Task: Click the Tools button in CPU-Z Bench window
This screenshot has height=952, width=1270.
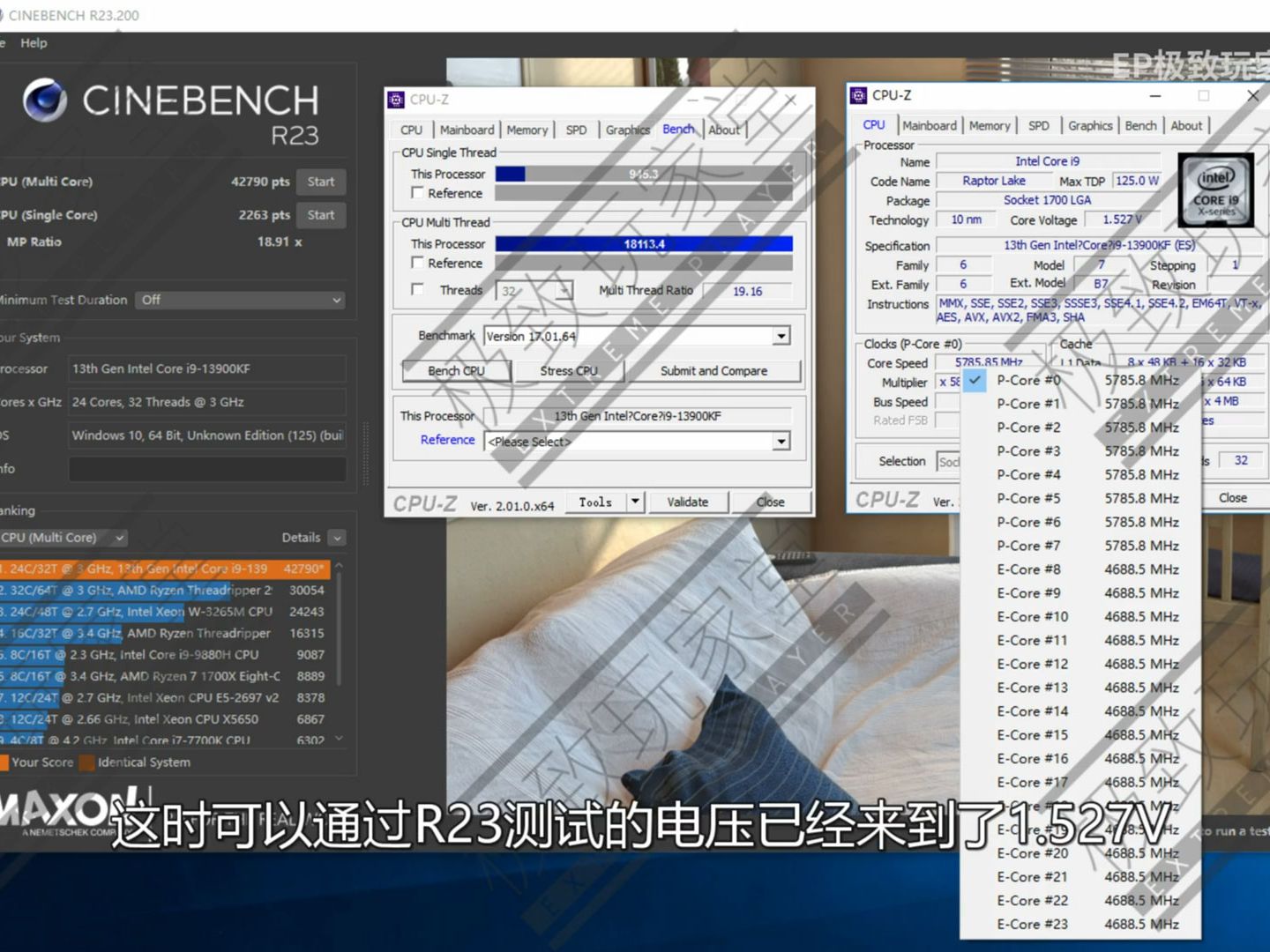Action: (595, 502)
